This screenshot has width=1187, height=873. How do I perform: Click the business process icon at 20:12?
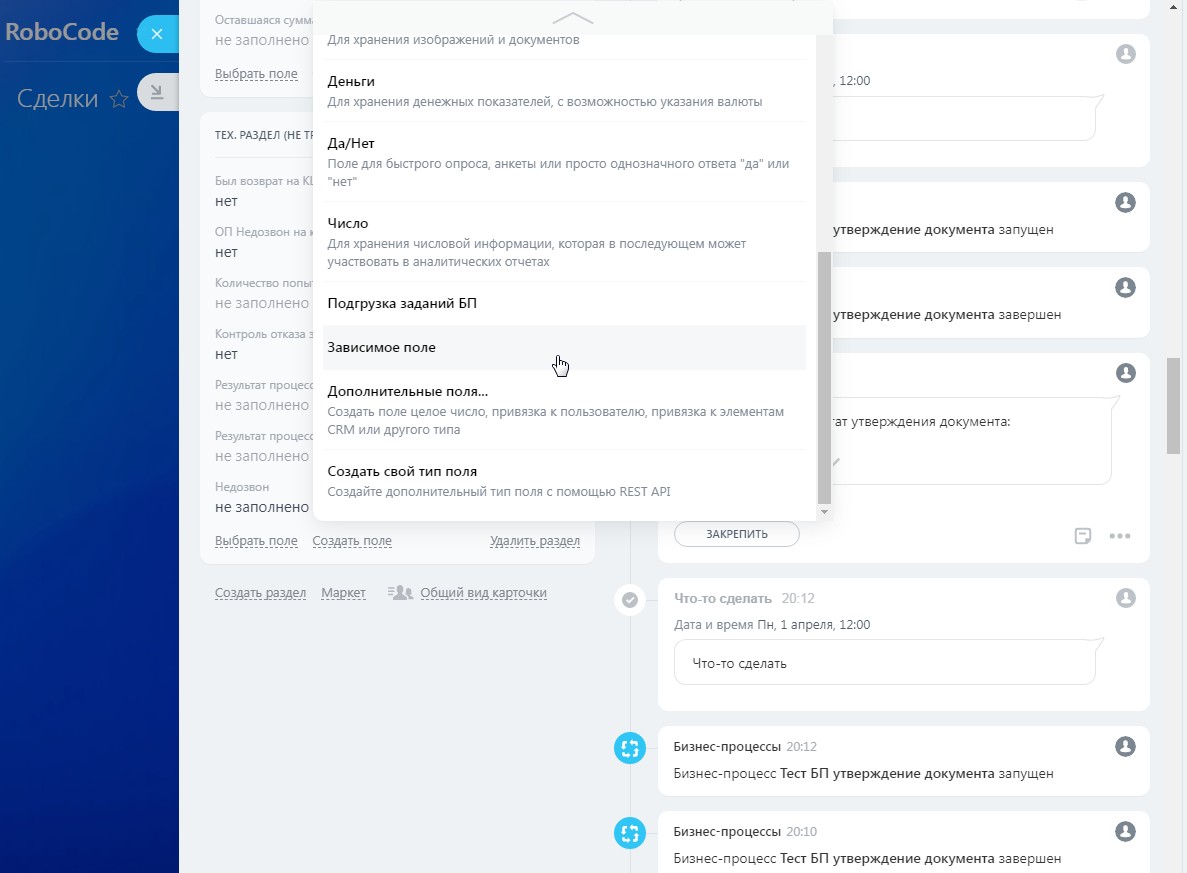coord(630,748)
